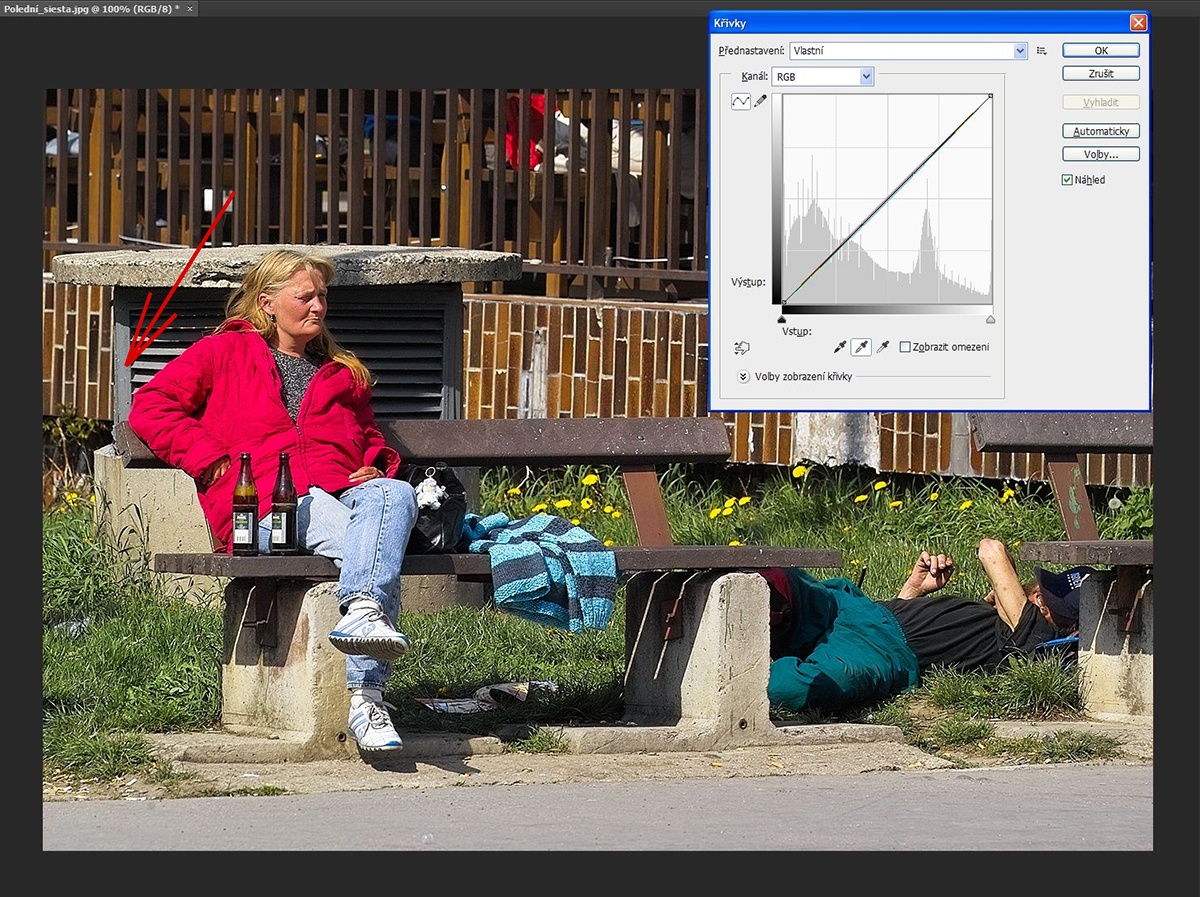Confirm curves with the OK button
The width and height of the screenshot is (1200, 897).
point(1101,50)
